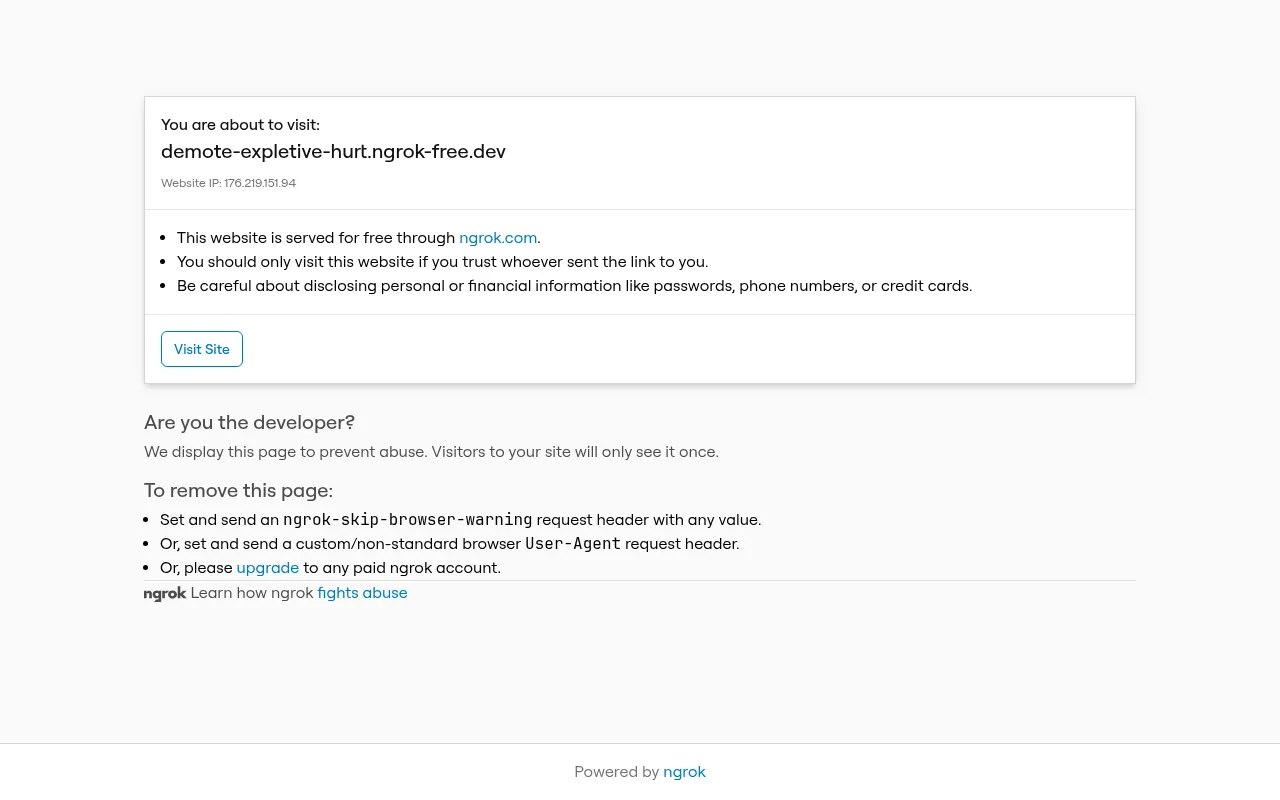Click the User-Agent code text

coord(573,544)
